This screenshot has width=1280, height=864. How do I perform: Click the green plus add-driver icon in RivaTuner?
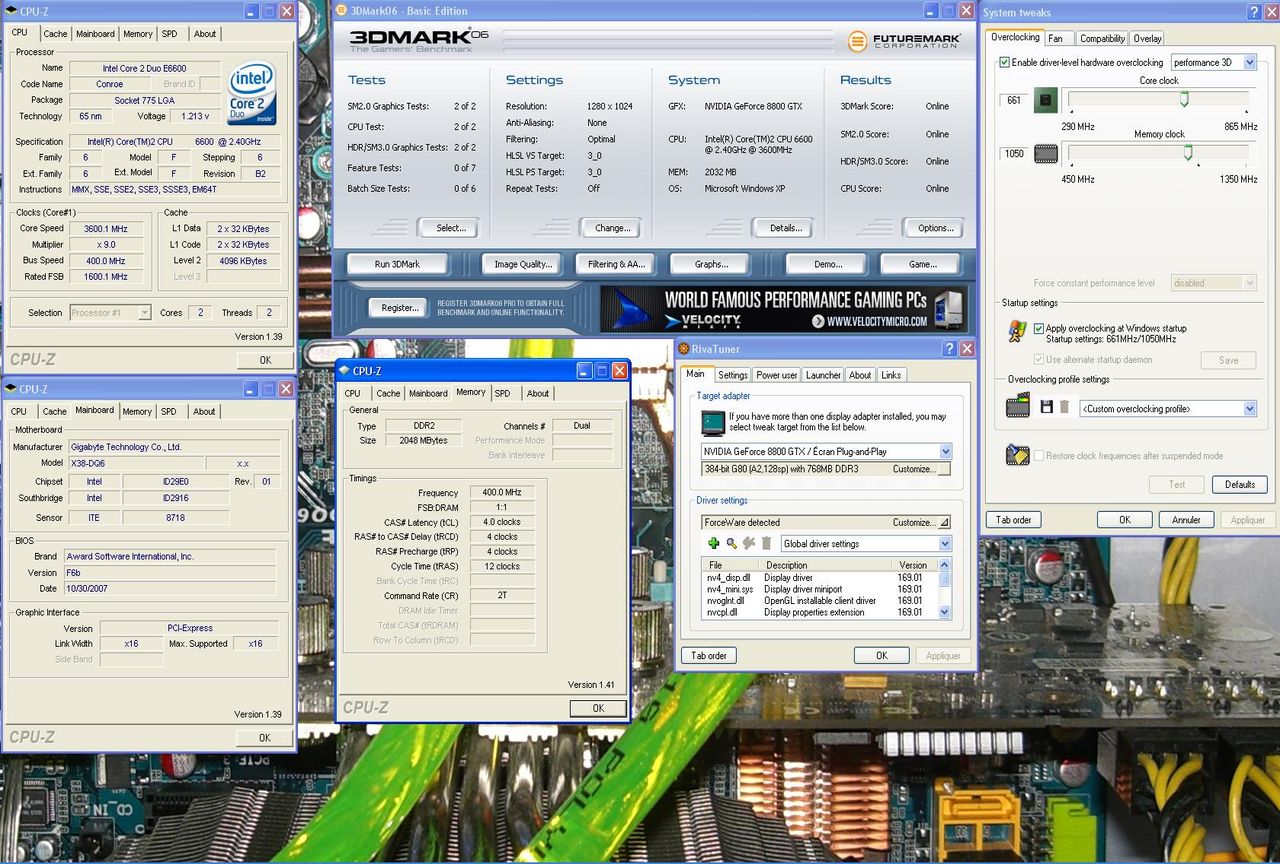[713, 543]
